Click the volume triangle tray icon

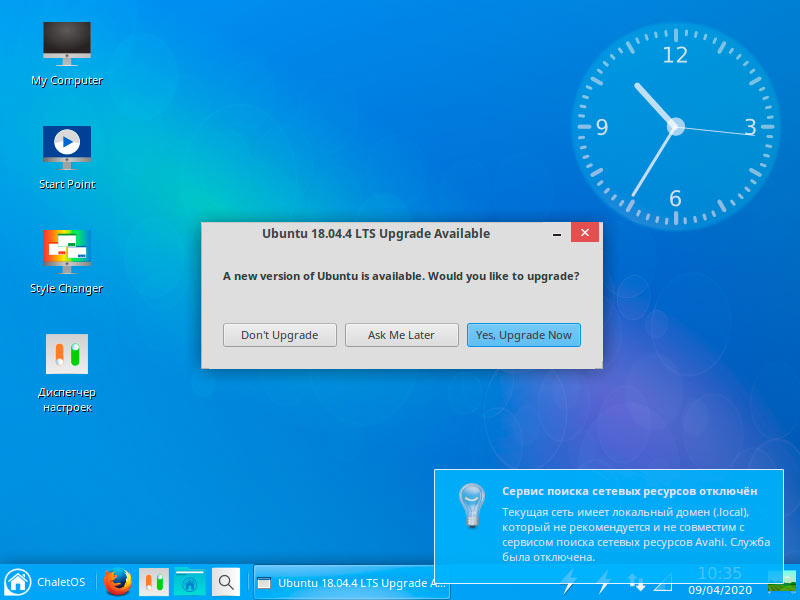[662, 582]
